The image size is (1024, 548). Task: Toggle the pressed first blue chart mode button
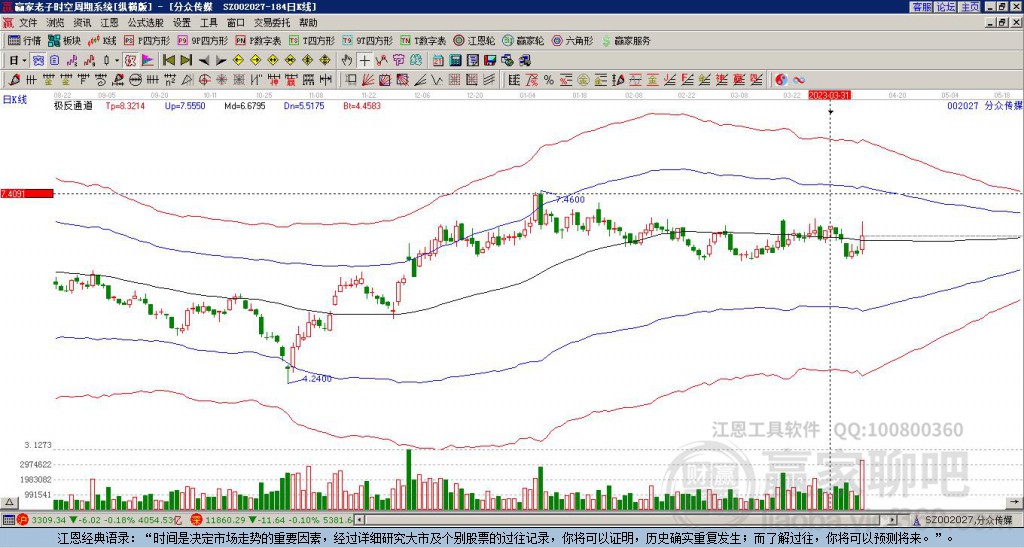pos(39,61)
